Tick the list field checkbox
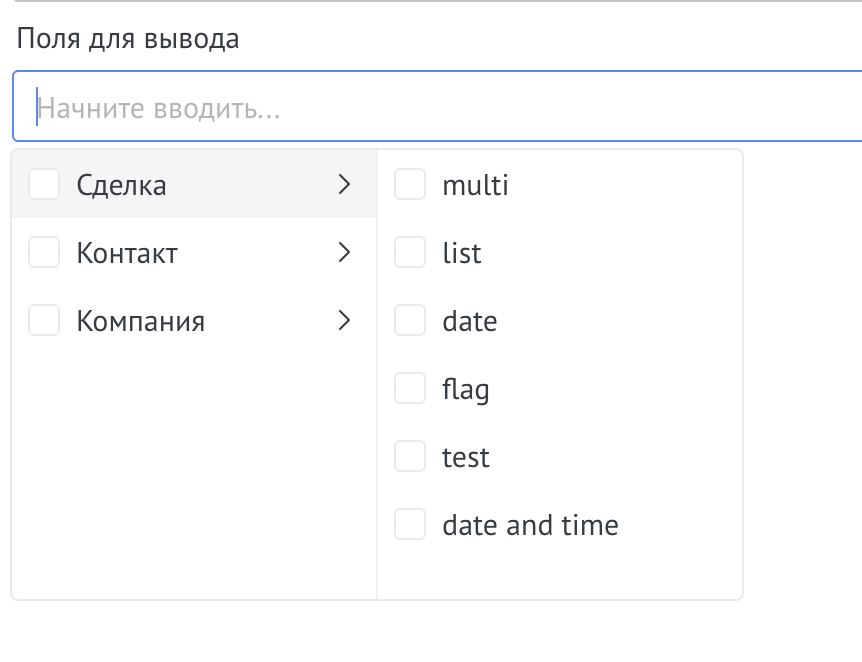This screenshot has width=862, height=662. pyautogui.click(x=410, y=252)
